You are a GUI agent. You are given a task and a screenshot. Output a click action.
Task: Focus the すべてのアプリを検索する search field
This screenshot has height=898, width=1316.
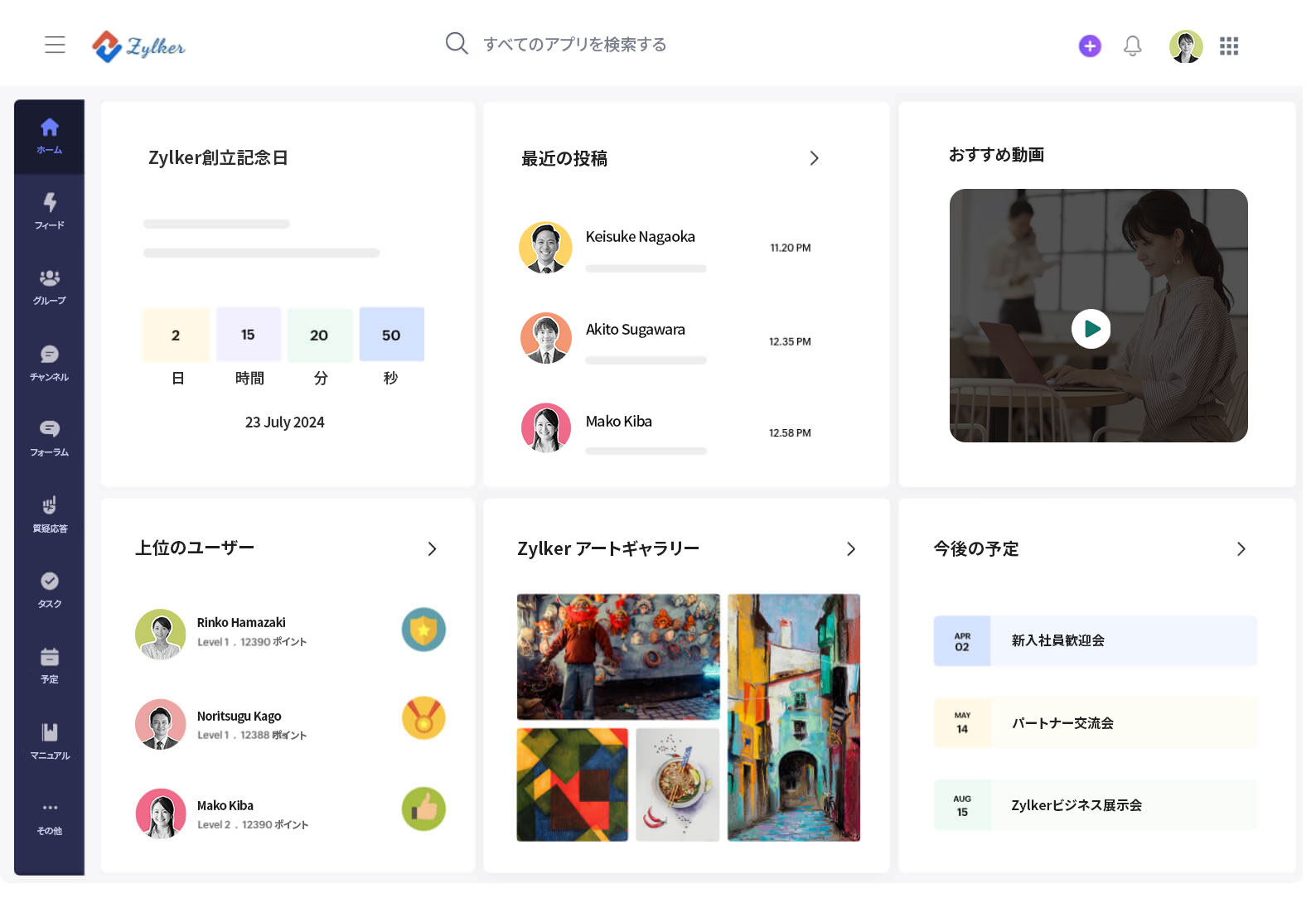coord(575,44)
